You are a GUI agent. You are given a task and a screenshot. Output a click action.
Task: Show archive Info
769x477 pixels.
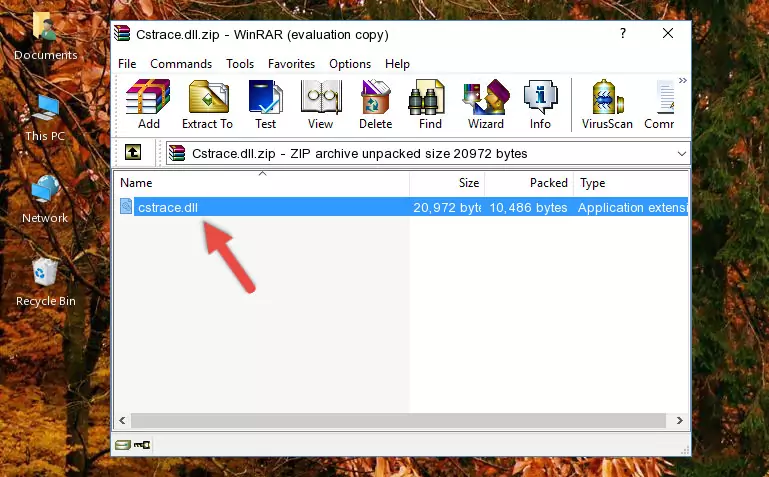(540, 104)
